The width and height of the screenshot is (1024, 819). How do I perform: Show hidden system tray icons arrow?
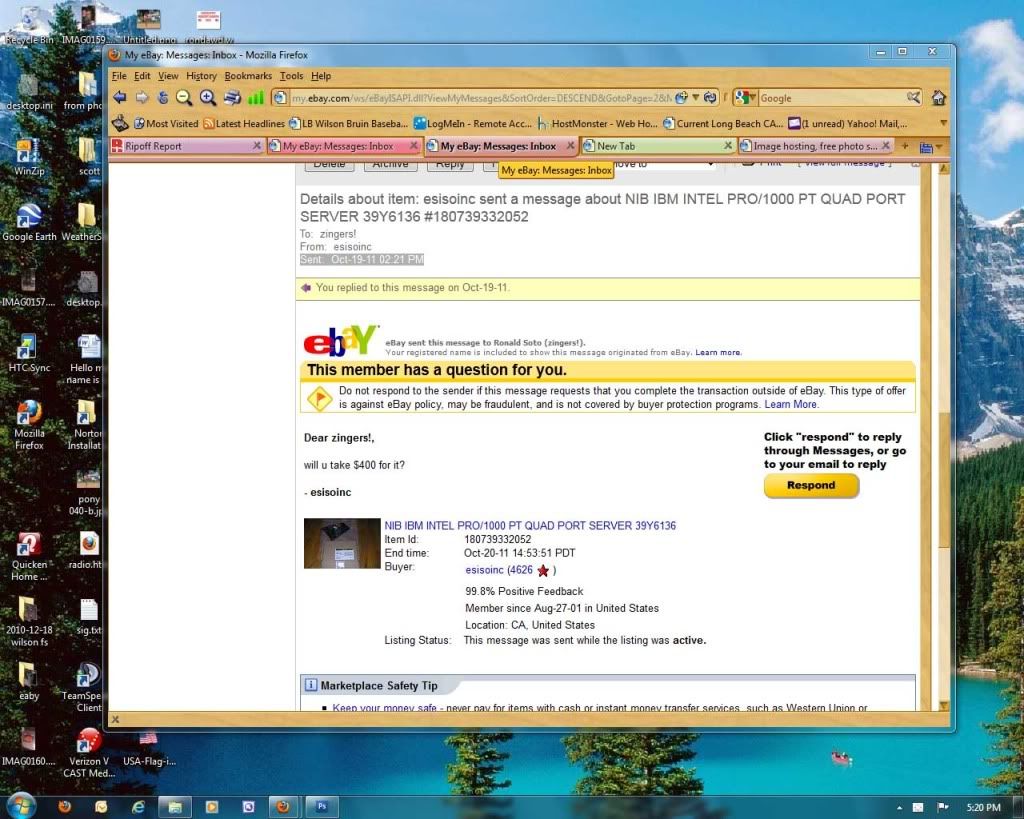click(899, 808)
